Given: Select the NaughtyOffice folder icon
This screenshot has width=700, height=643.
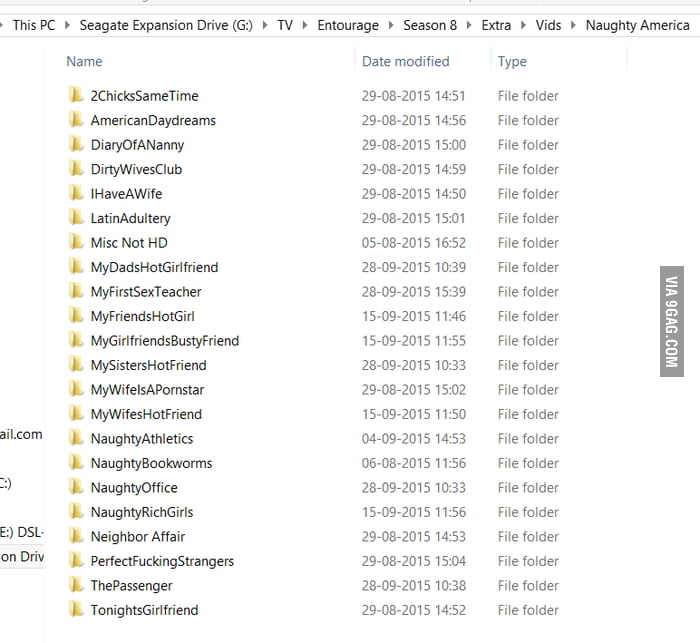Looking at the screenshot, I should point(76,487).
